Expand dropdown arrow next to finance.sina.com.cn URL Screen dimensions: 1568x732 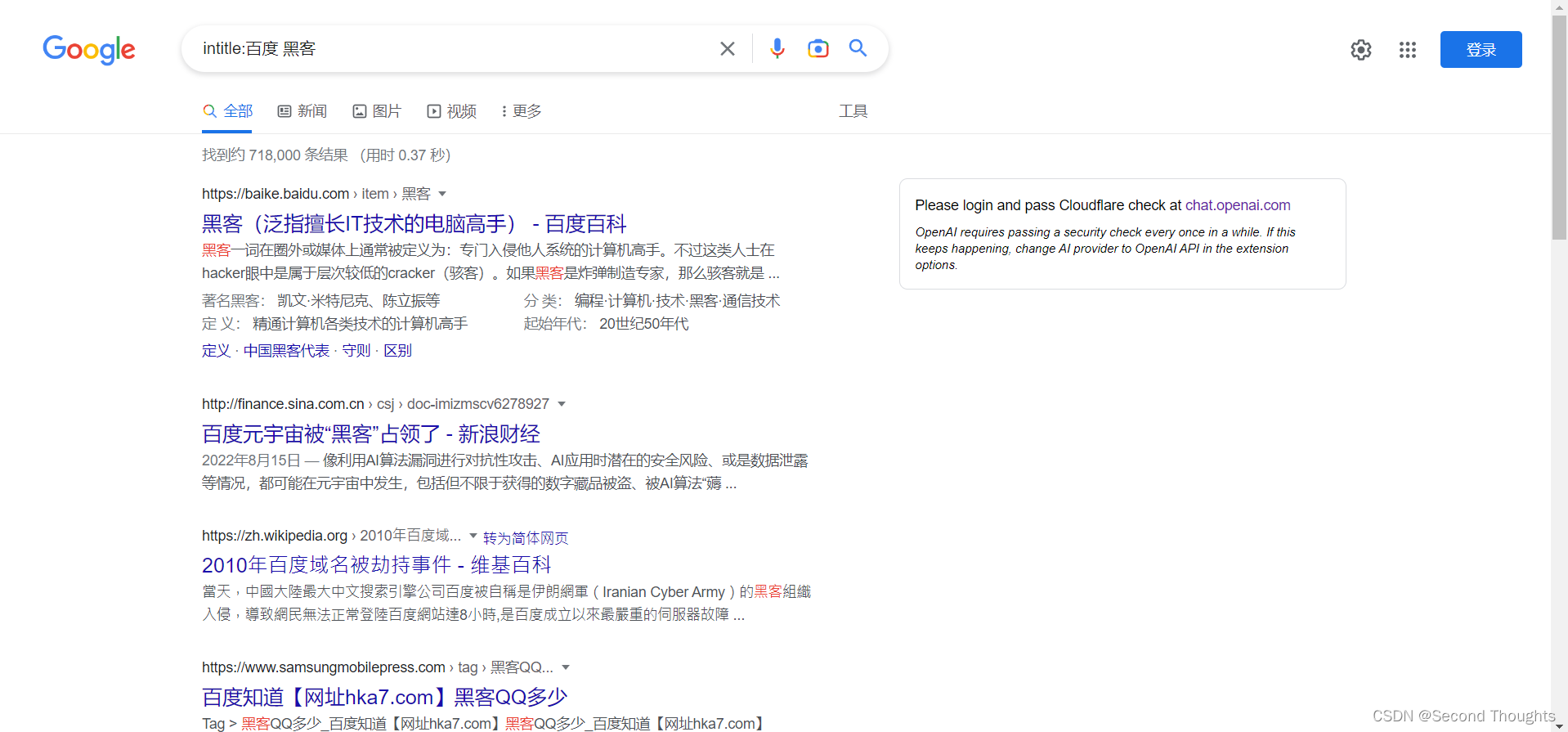[562, 404]
